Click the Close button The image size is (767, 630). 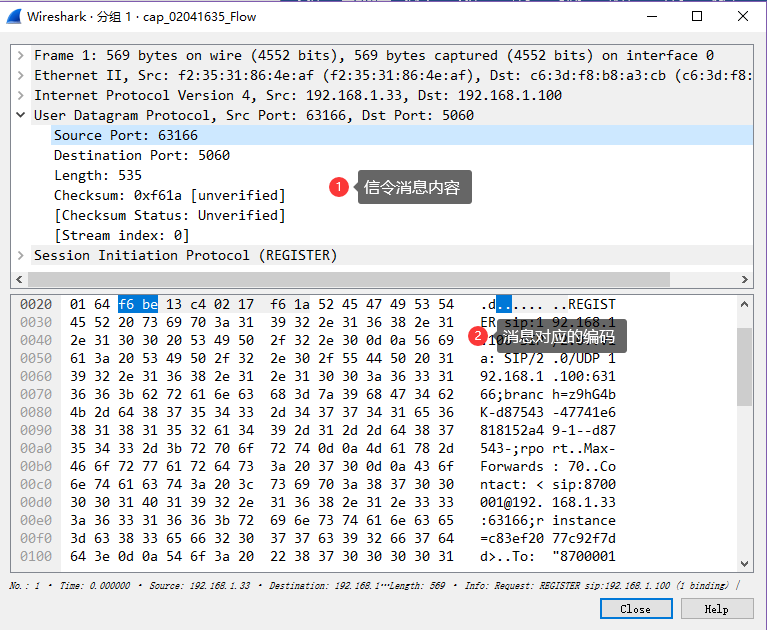click(x=636, y=609)
